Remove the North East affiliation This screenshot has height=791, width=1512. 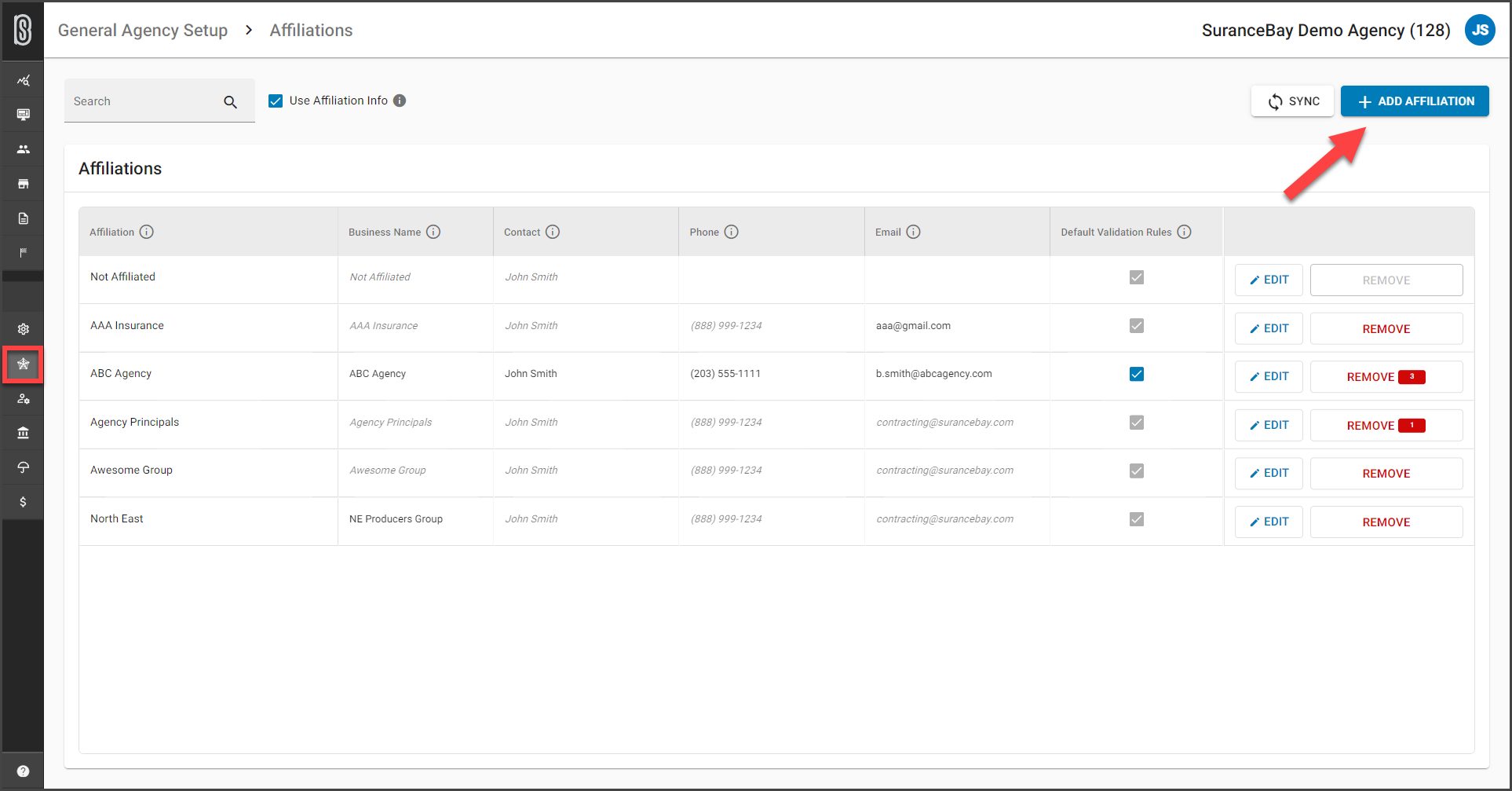pyautogui.click(x=1386, y=522)
